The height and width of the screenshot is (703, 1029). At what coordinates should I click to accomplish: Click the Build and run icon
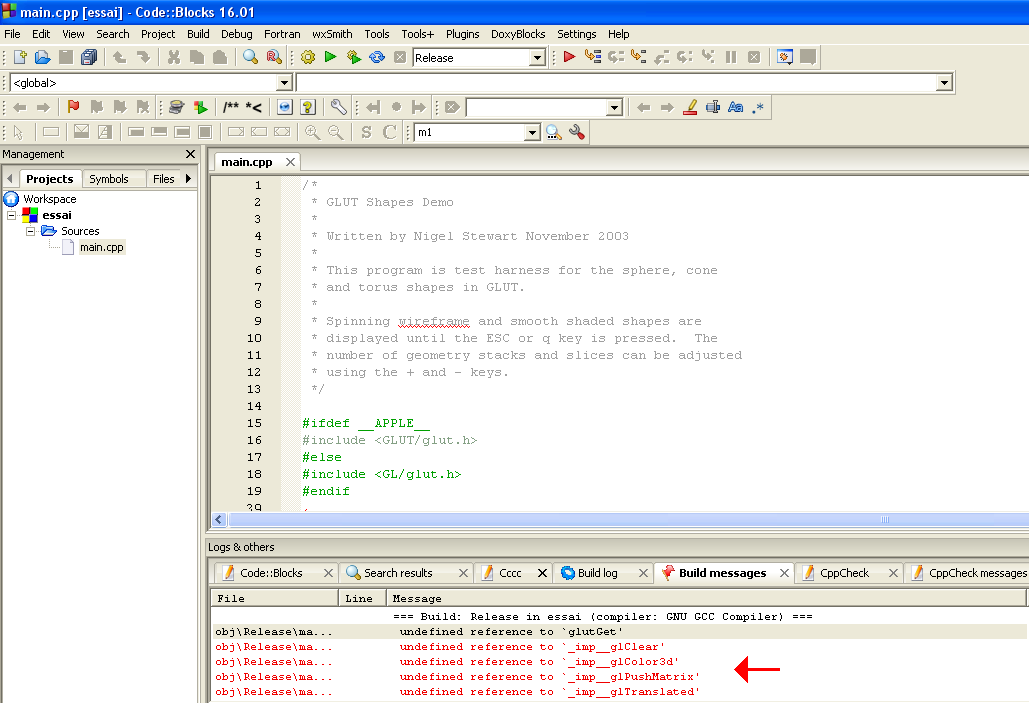point(354,57)
